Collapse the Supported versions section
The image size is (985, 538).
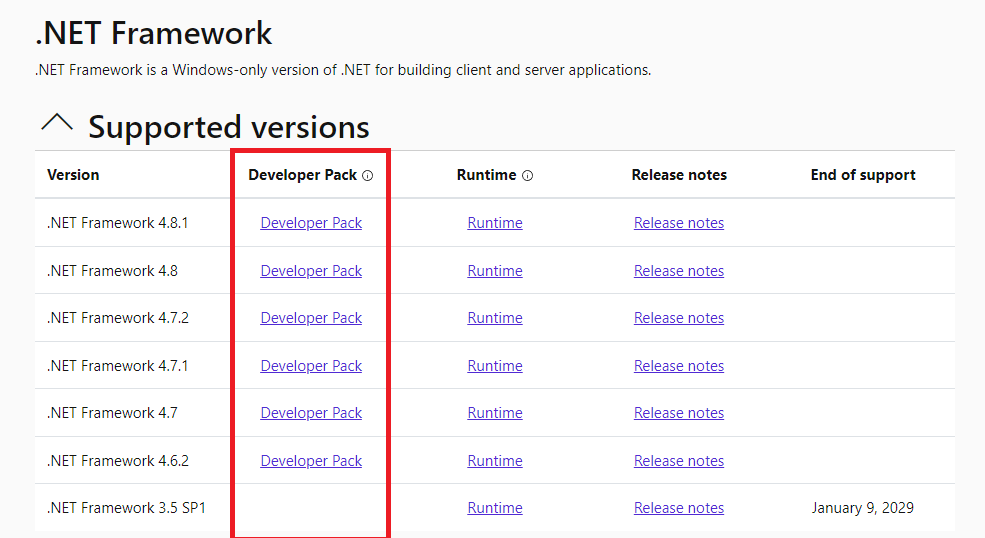click(57, 122)
